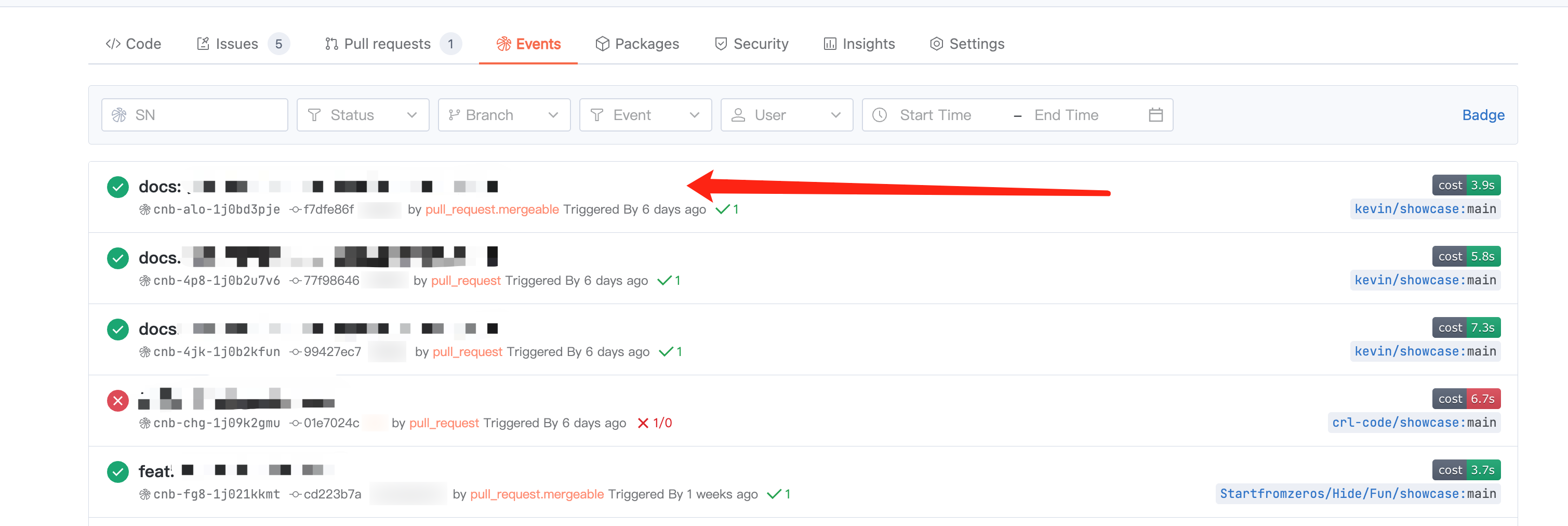Click the red X 1/0 result indicator
Viewport: 1568px width, 526px height.
tap(654, 423)
